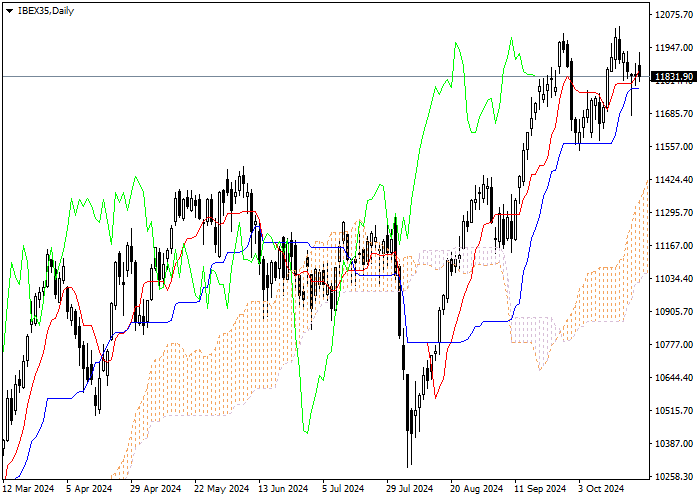Click price axis value 10515.70
Screen dimensions: 700x500
[x=674, y=411]
